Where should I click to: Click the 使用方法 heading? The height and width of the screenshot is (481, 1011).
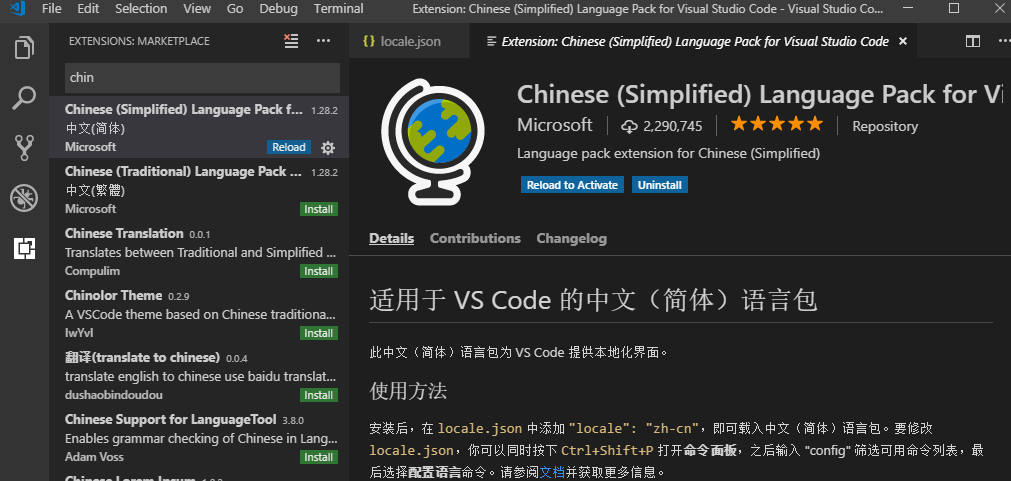pos(408,391)
